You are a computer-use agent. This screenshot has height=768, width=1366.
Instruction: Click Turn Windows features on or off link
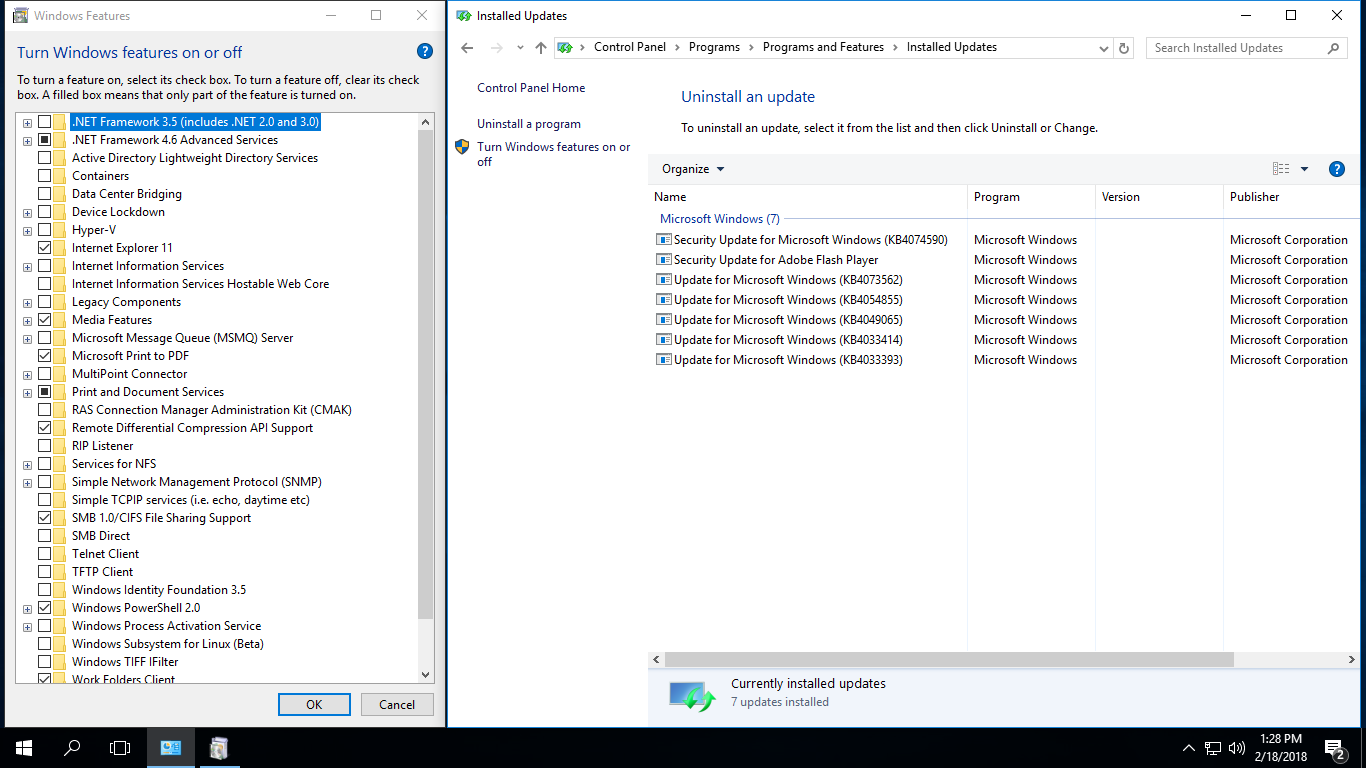coord(554,154)
